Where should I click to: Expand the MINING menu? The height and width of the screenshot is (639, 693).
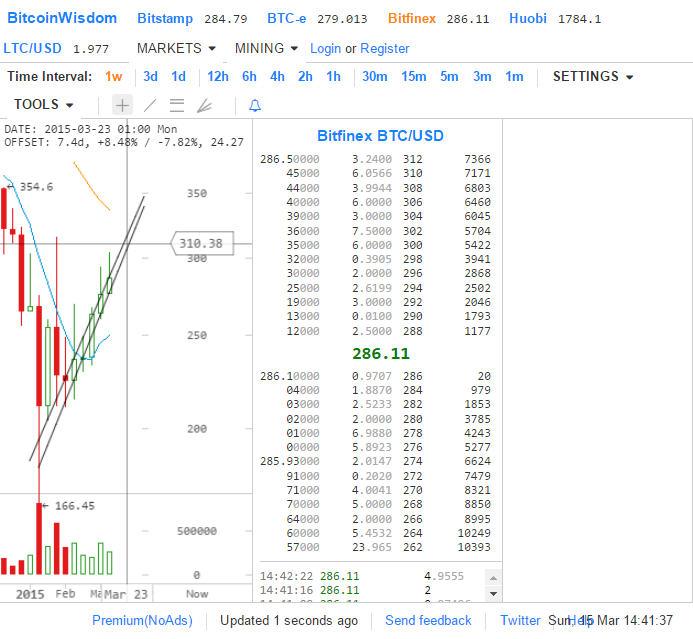coord(266,48)
